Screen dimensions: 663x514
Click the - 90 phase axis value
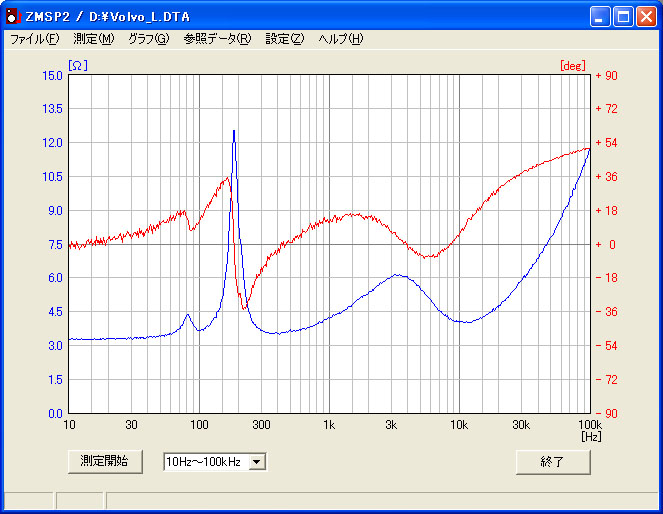pos(606,413)
